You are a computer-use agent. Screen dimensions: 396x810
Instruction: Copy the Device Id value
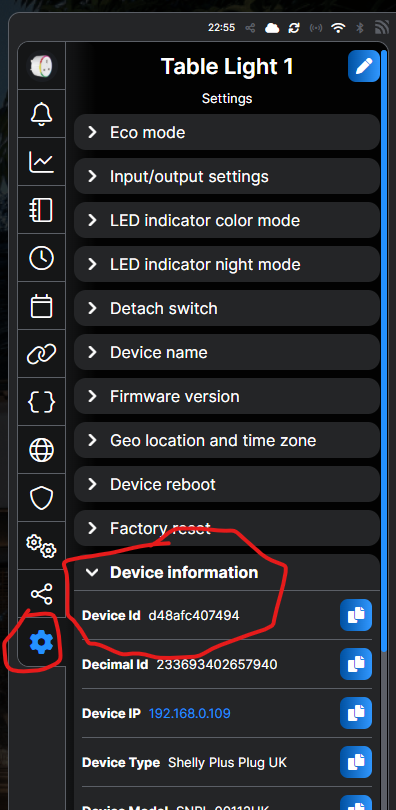pos(356,615)
